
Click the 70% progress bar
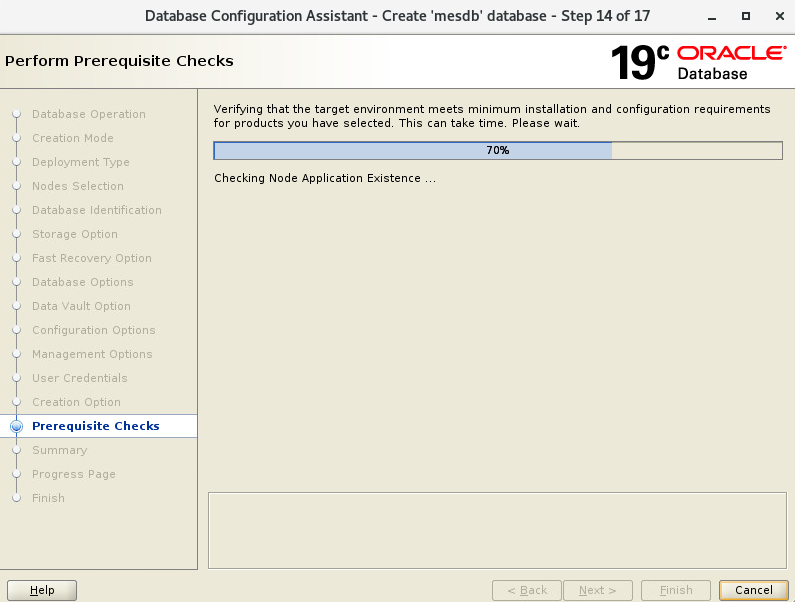497,151
